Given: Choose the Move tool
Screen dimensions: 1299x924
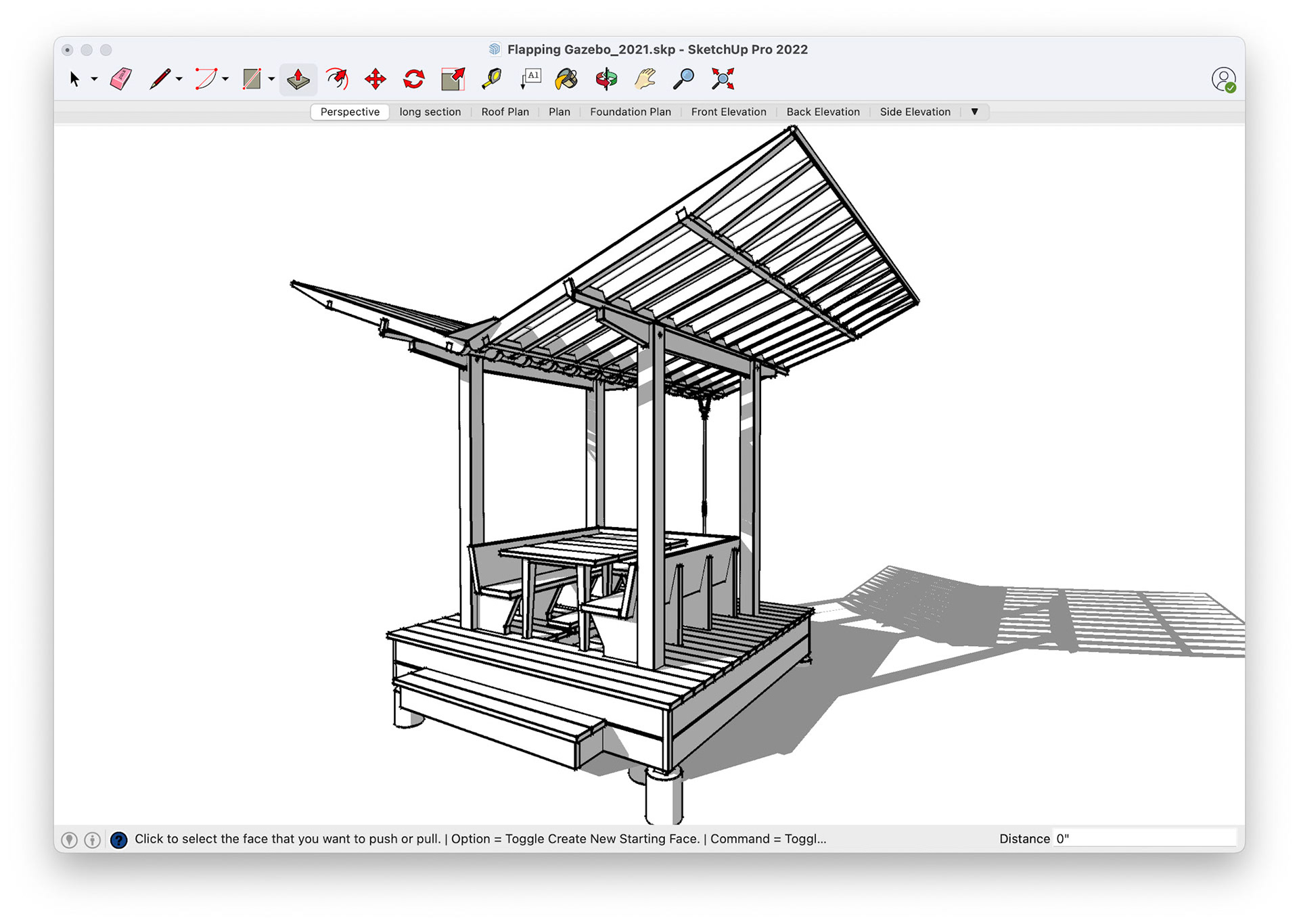Looking at the screenshot, I should [375, 79].
